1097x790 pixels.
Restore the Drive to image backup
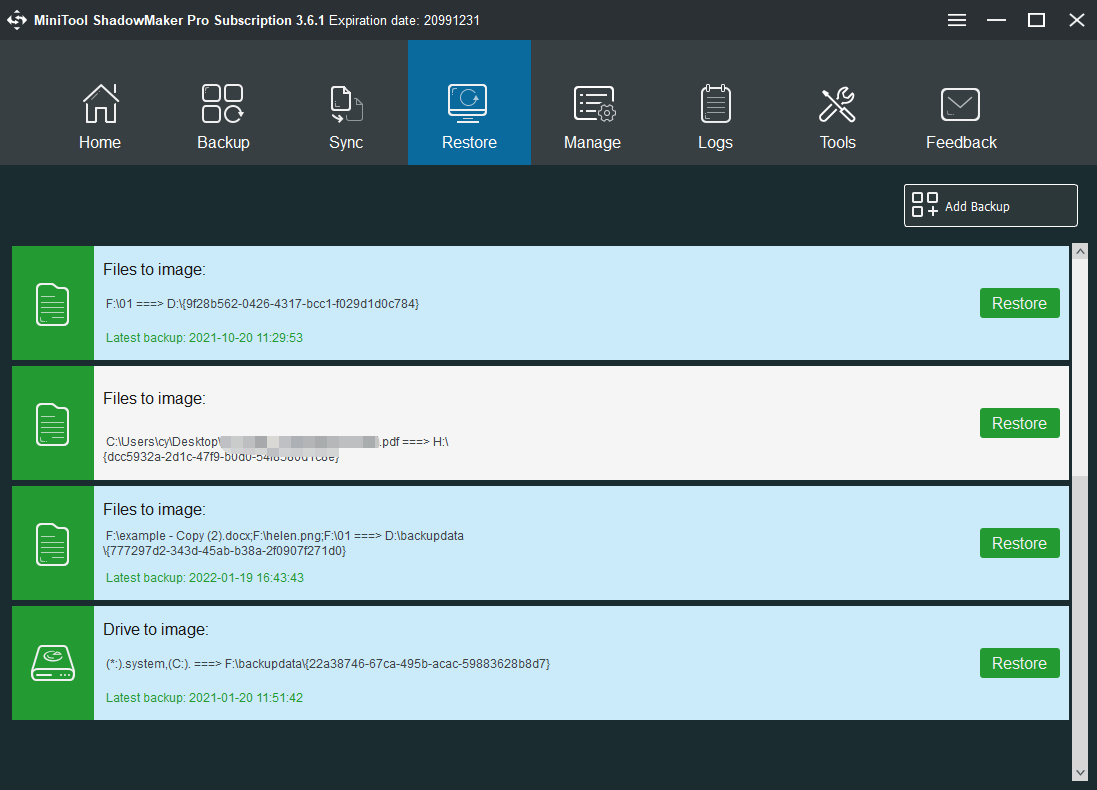pos(1019,662)
